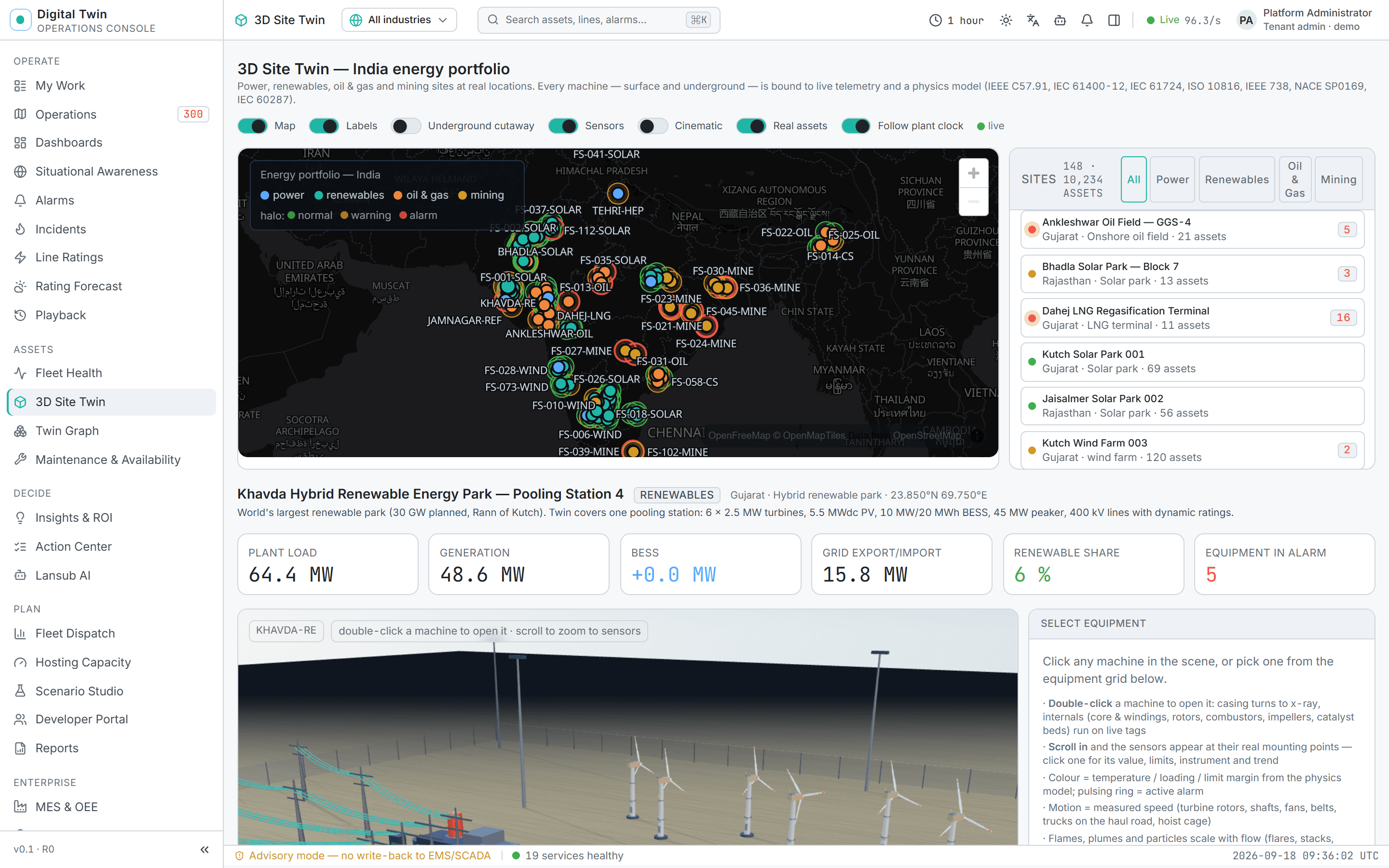Go to Dashboards

click(x=111, y=142)
